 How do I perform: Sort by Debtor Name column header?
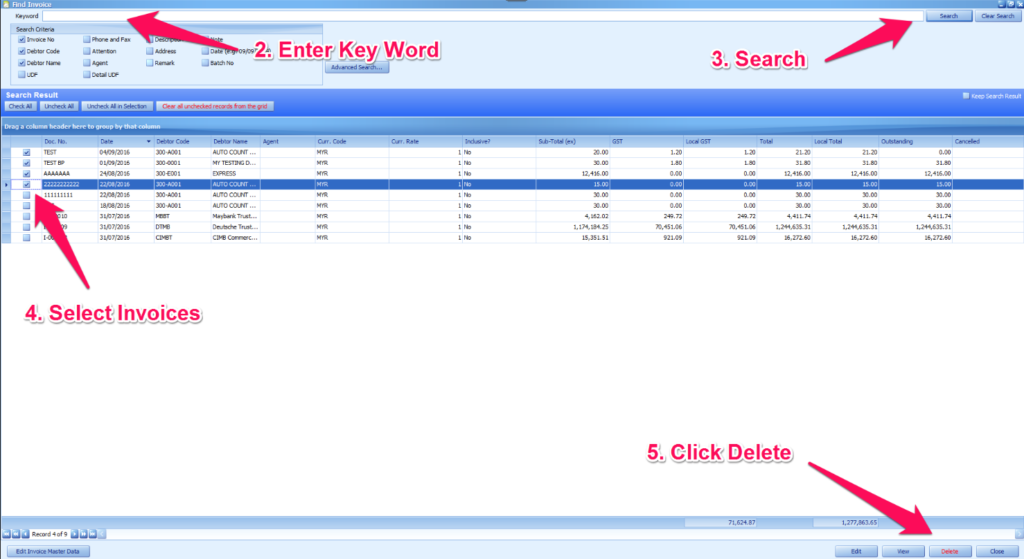[235, 142]
